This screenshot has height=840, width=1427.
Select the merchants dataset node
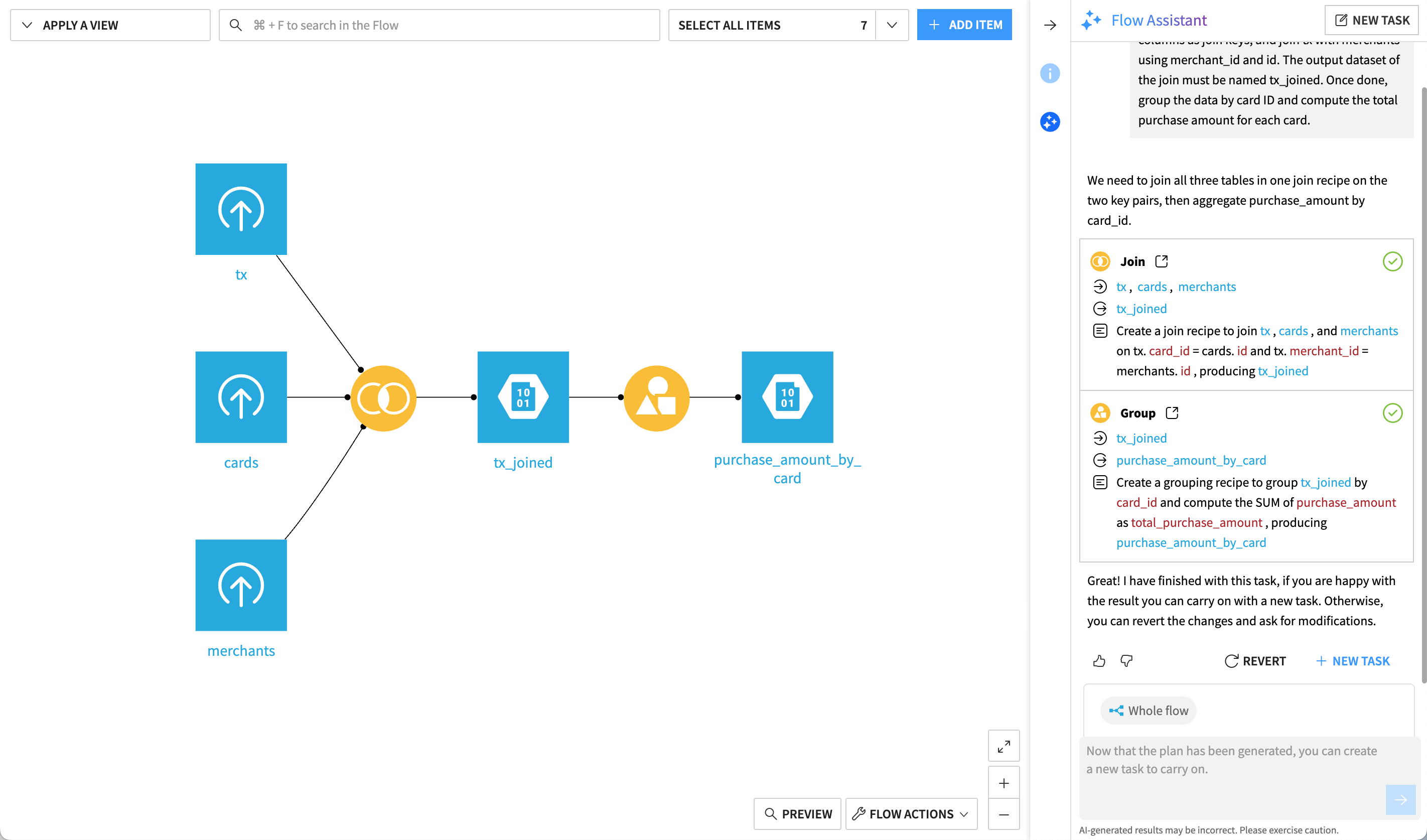[x=241, y=585]
